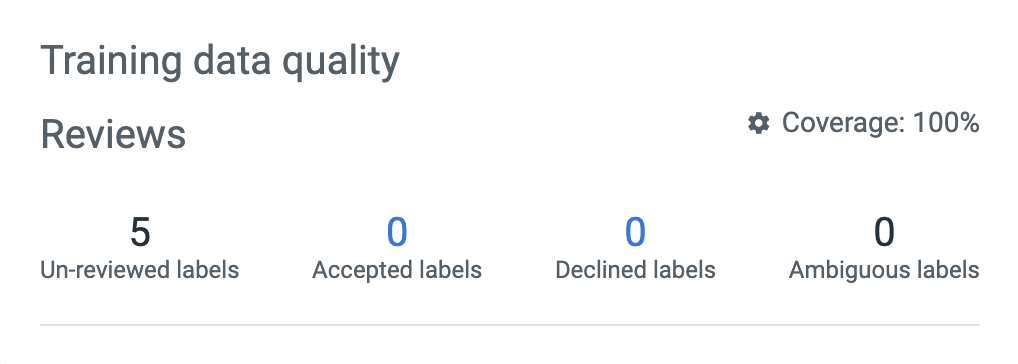Open the blue Accepted labels count
The height and width of the screenshot is (364, 1018).
pos(397,232)
